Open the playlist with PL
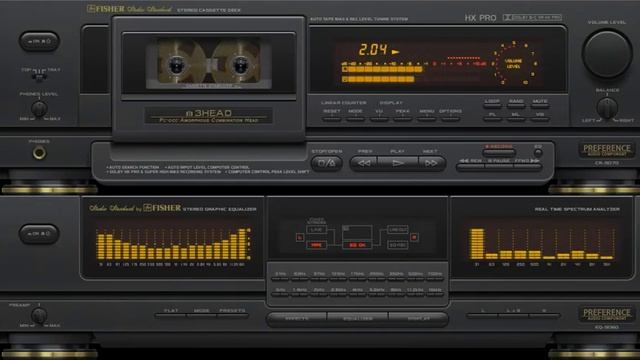Image resolution: width=640 pixels, height=360 pixels. click(492, 119)
